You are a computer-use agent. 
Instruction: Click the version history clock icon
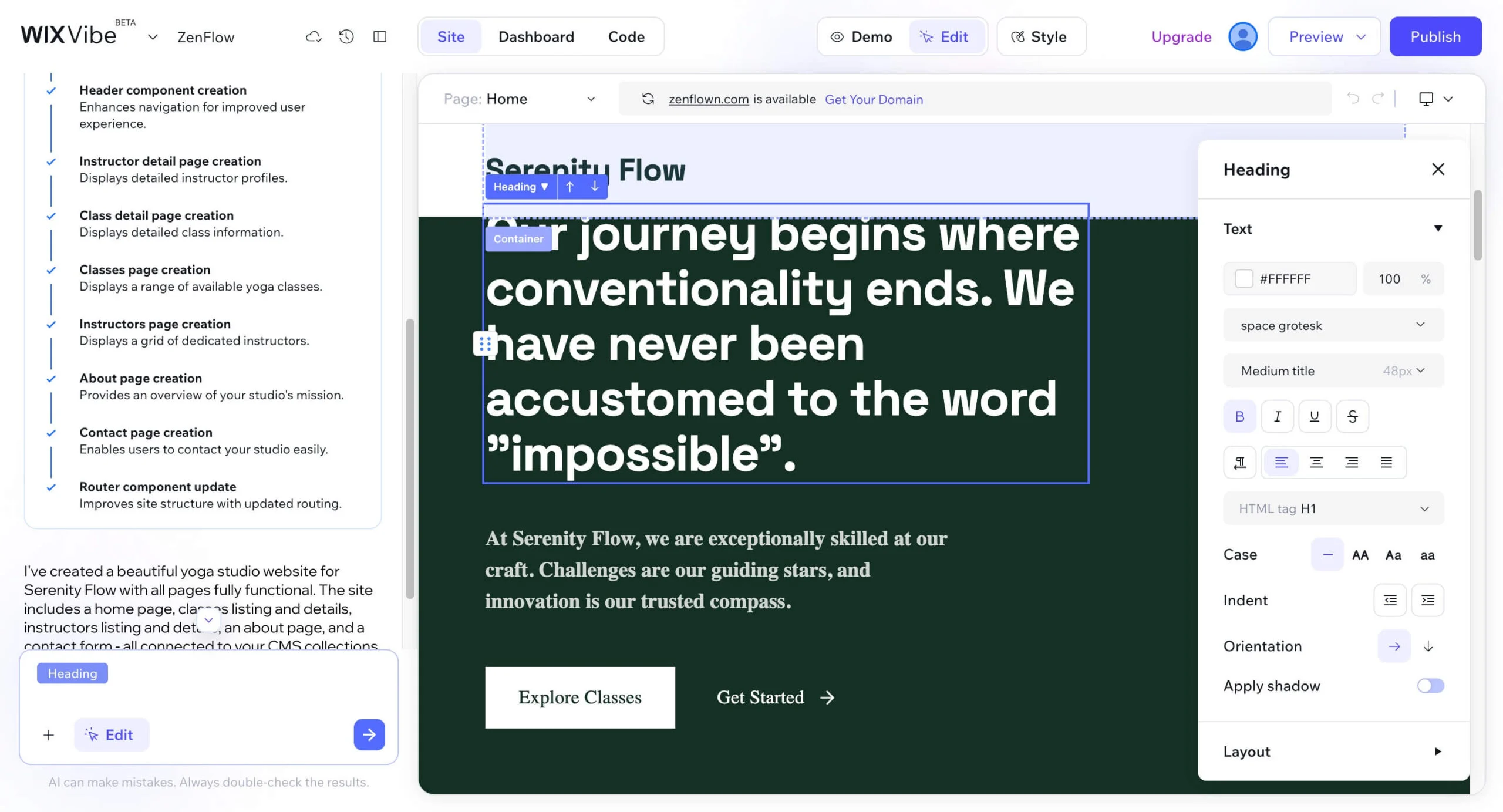[346, 36]
